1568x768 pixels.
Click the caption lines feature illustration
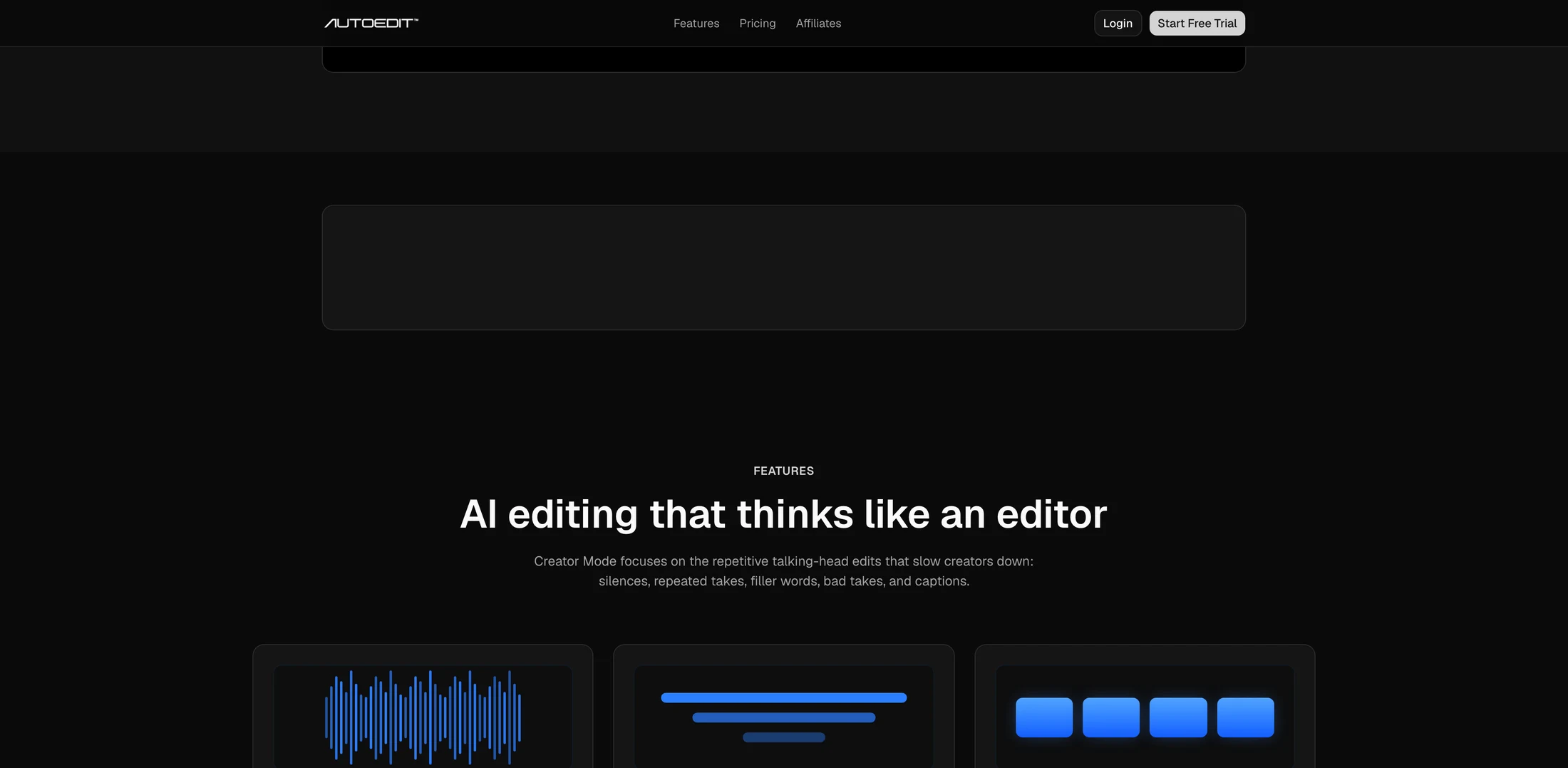tap(784, 717)
